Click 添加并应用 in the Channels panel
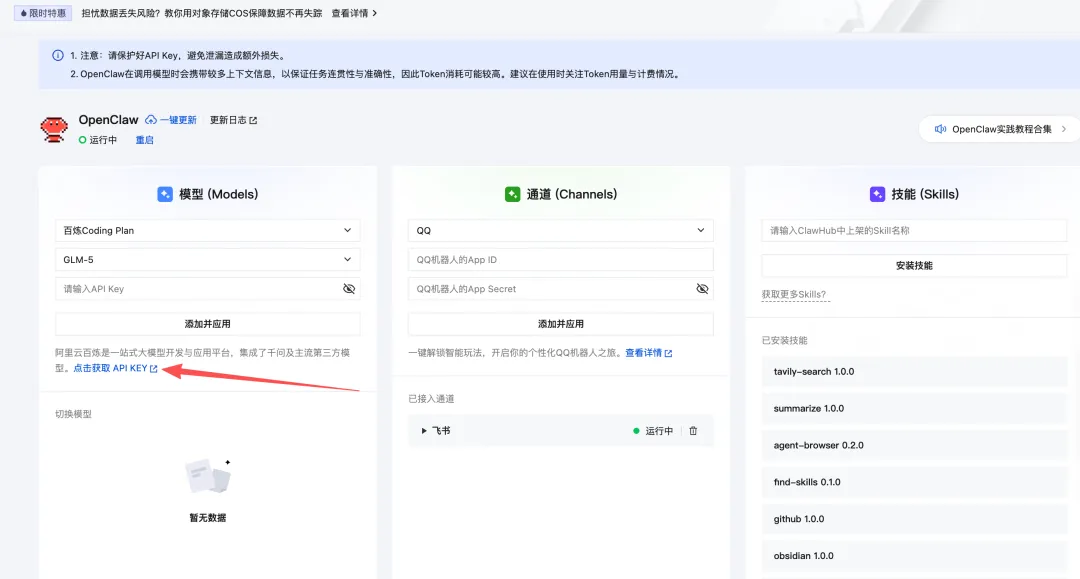The image size is (1080, 579). 561,324
